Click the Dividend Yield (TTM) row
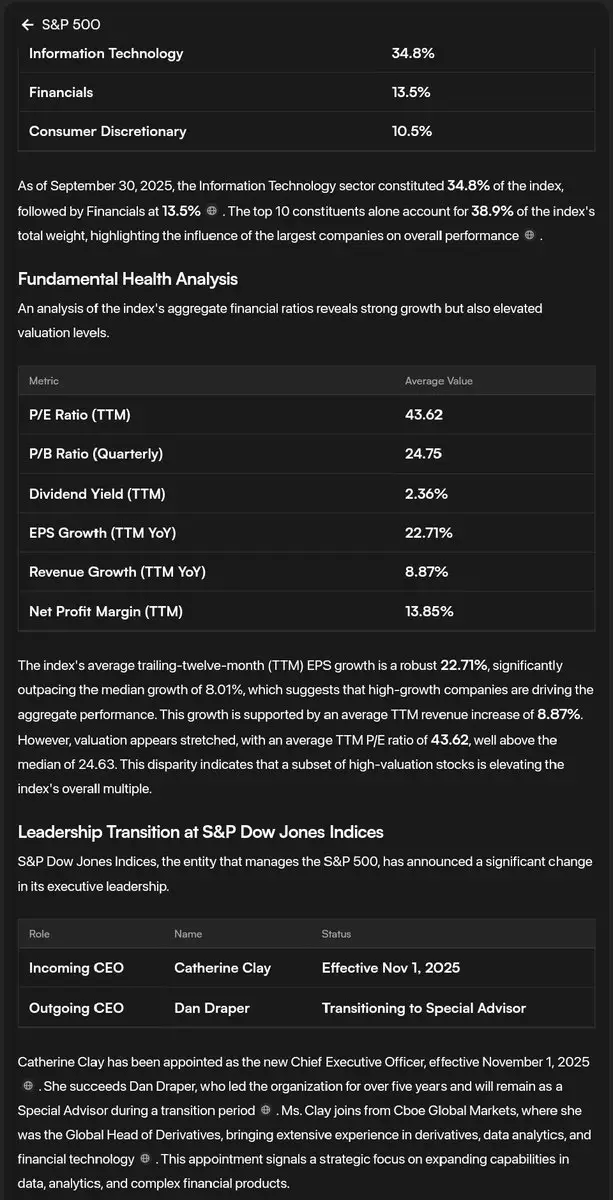The image size is (613, 1200). point(306,494)
